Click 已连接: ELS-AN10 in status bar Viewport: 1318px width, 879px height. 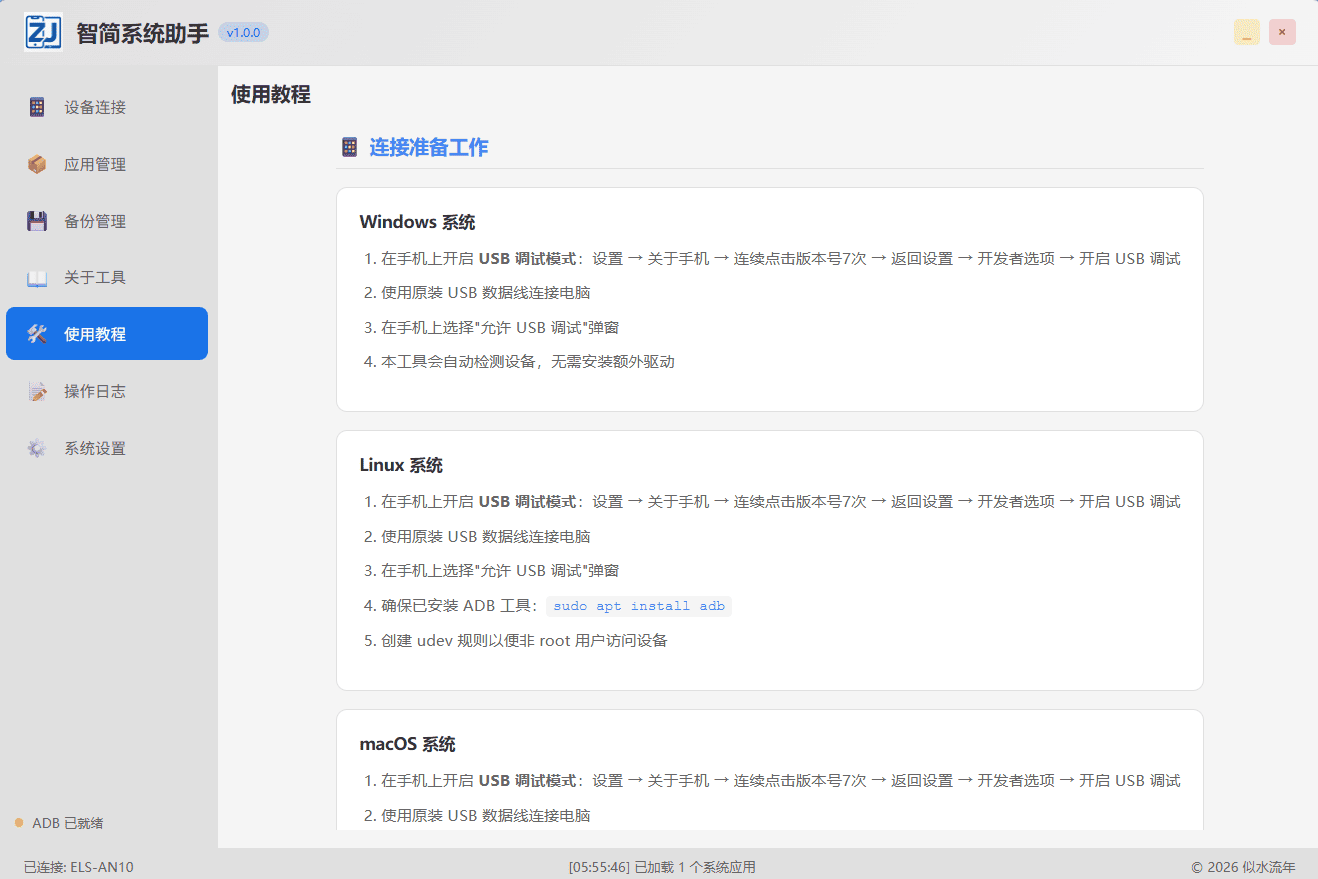79,867
